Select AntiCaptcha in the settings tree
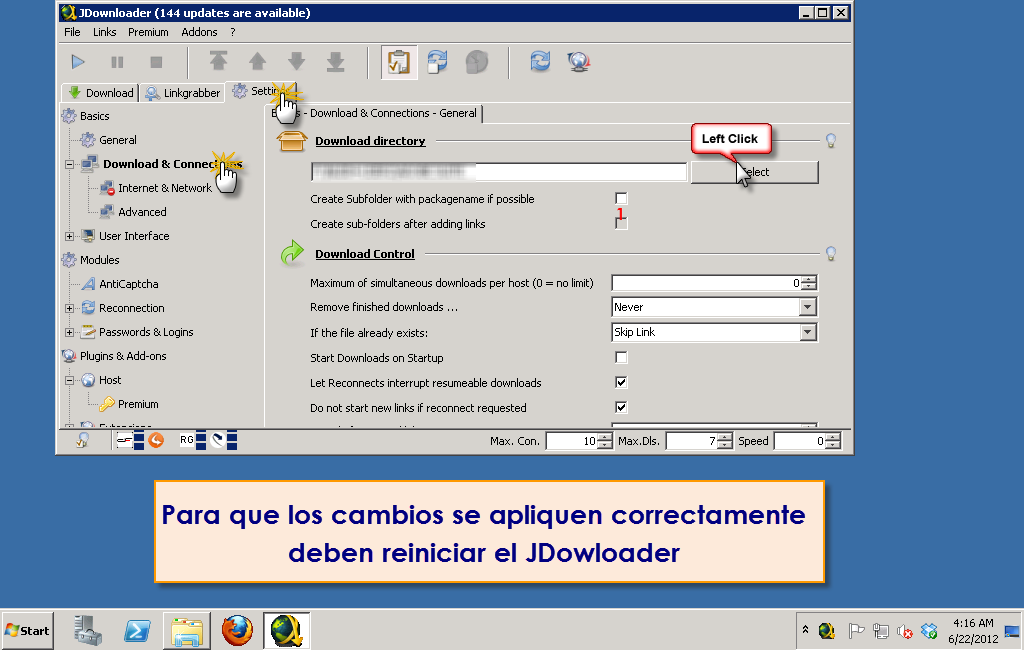1024x650 pixels. point(128,284)
